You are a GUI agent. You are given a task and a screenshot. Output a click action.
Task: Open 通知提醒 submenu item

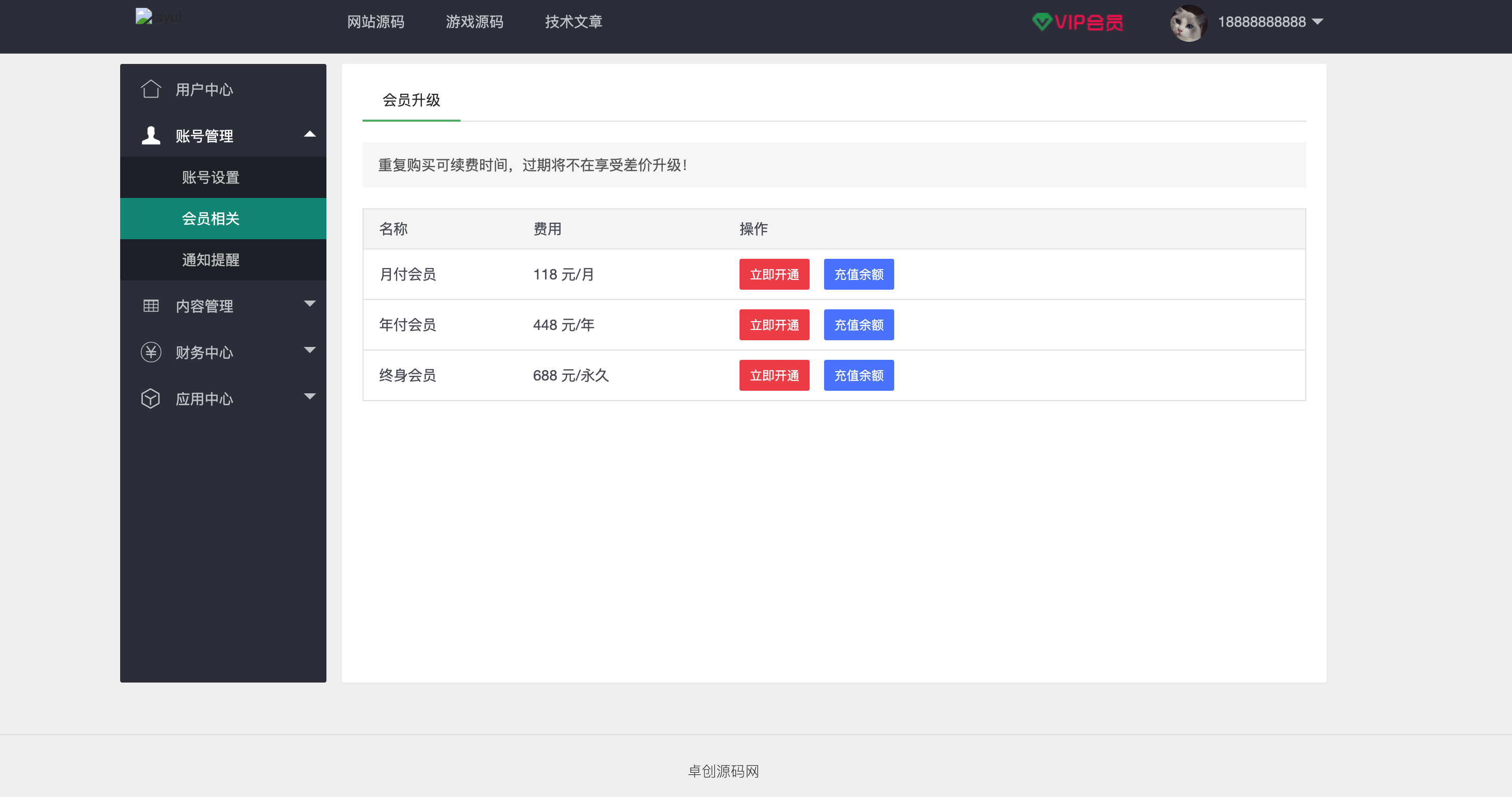pyautogui.click(x=223, y=259)
